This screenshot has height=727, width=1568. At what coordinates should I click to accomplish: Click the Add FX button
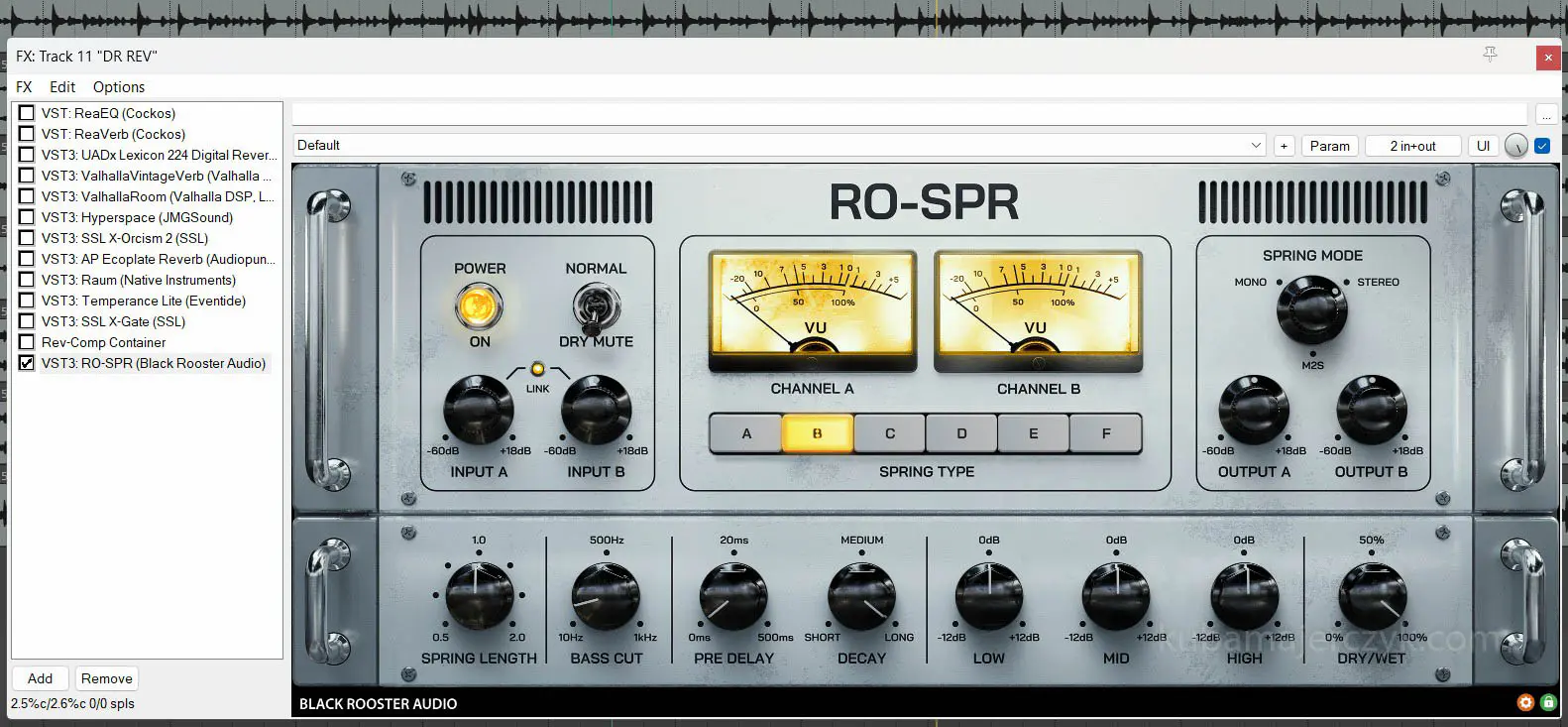coord(41,678)
